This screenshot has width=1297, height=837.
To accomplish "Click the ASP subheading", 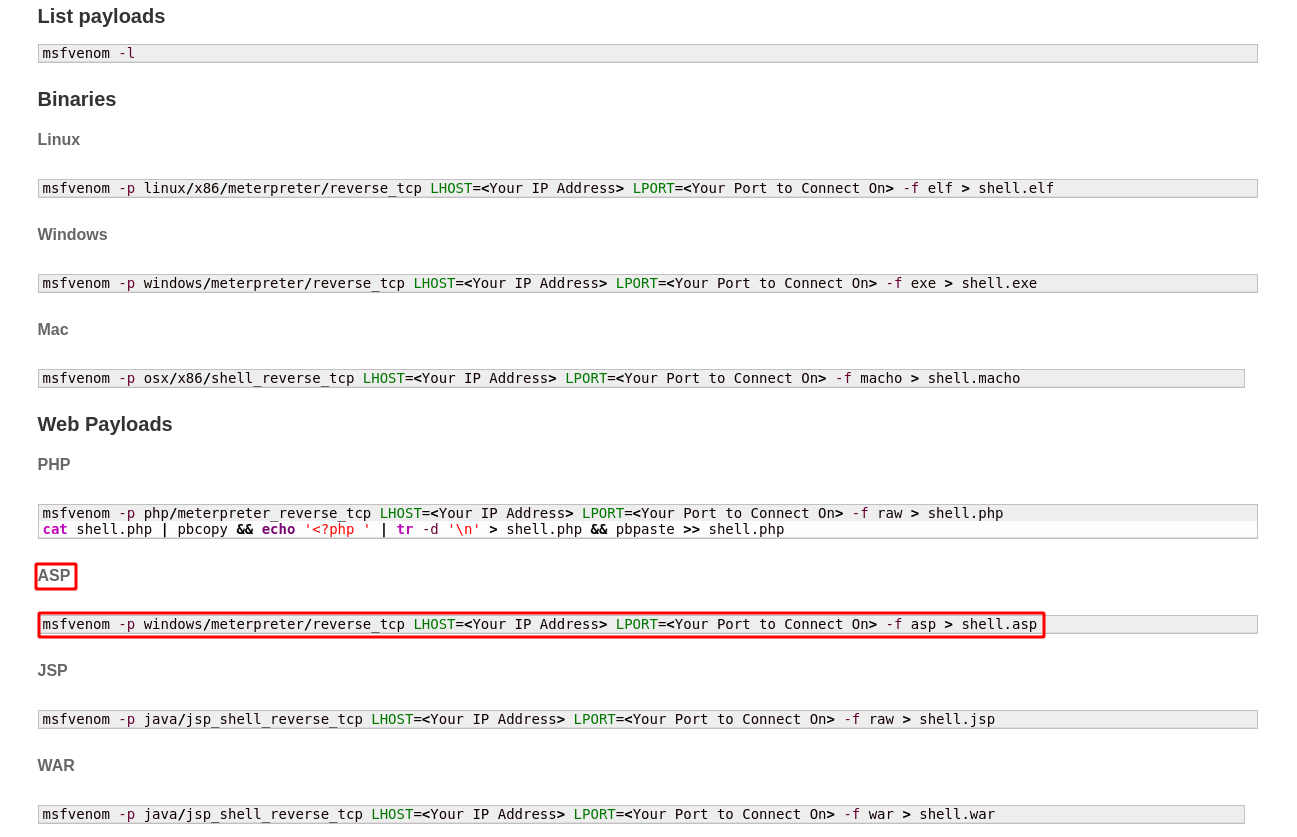I will [x=54, y=576].
